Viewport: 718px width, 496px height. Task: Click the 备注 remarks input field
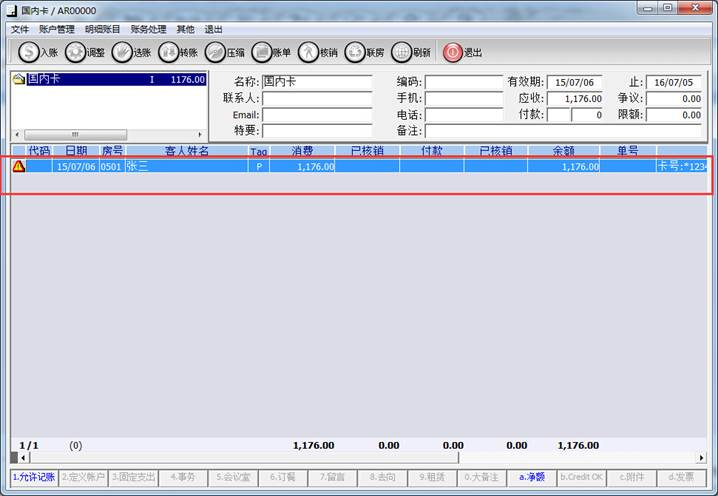(x=563, y=131)
